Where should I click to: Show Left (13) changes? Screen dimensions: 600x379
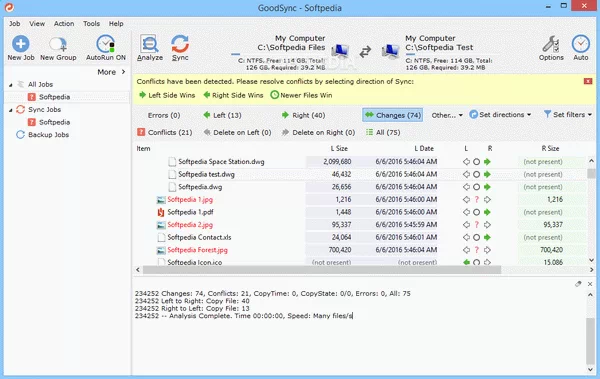pos(222,115)
